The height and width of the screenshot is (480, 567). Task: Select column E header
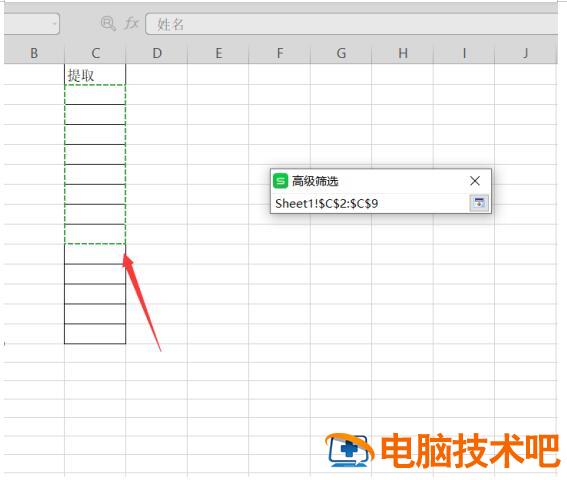tap(218, 53)
